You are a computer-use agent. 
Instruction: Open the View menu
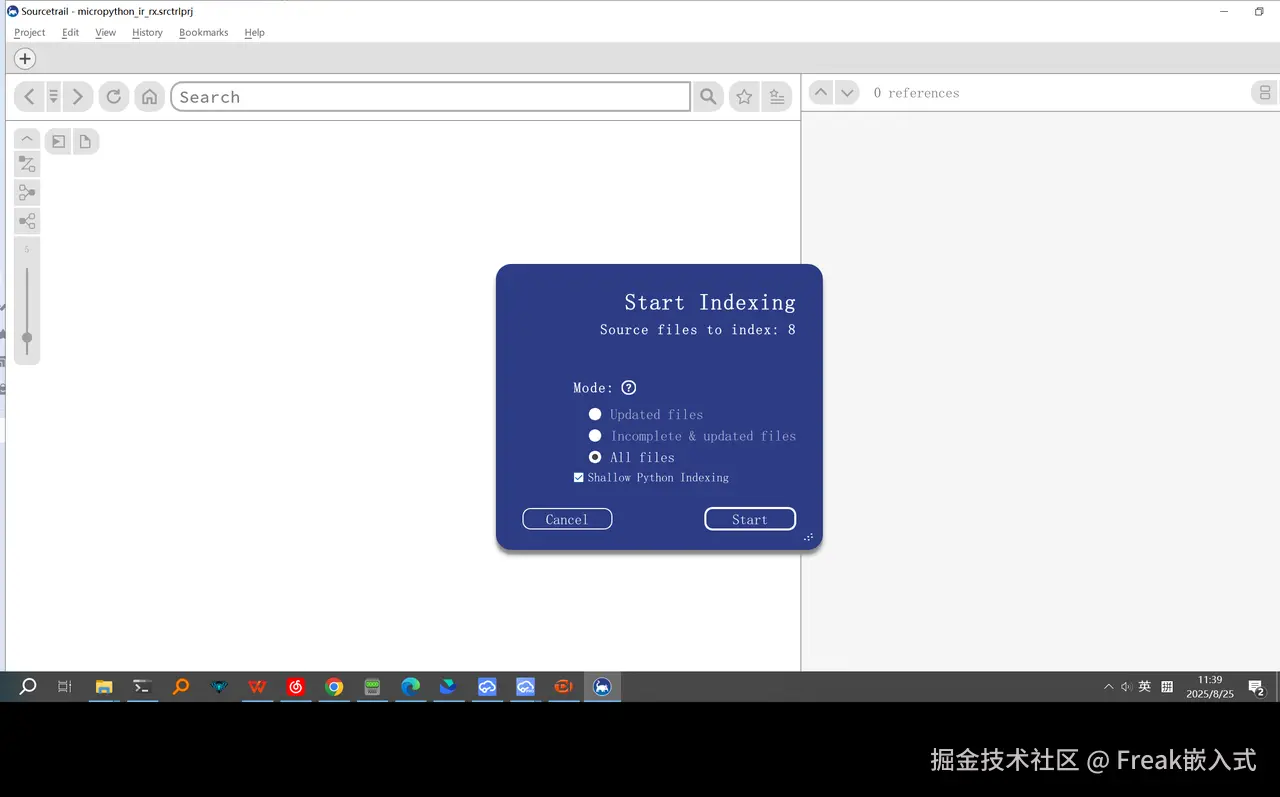(x=105, y=32)
